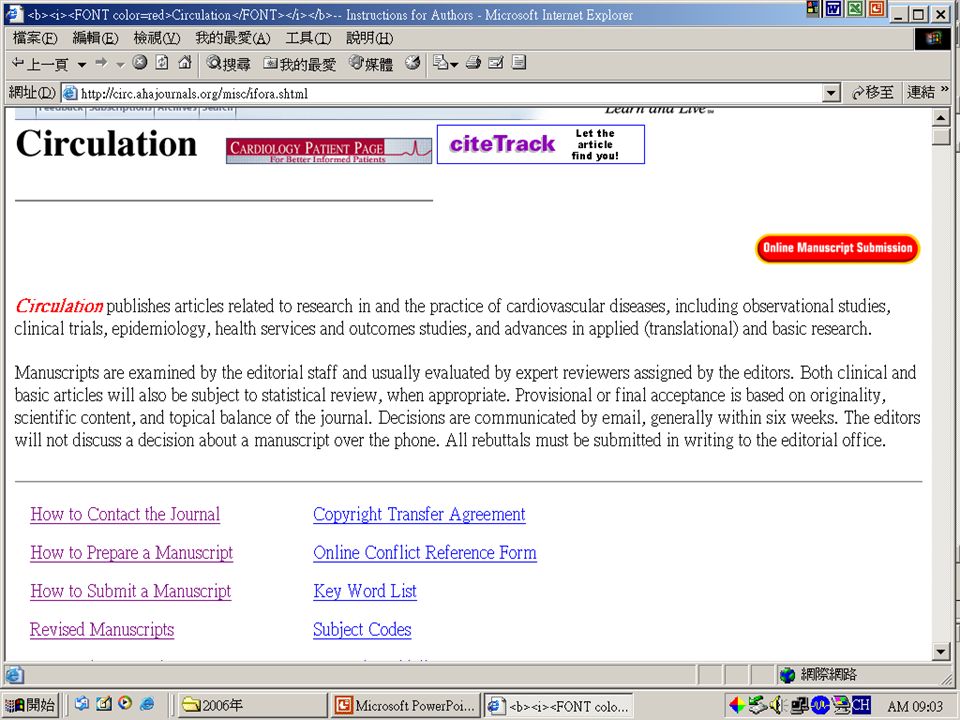Image resolution: width=960 pixels, height=720 pixels.
Task: Go to the home page icon
Action: tap(184, 62)
